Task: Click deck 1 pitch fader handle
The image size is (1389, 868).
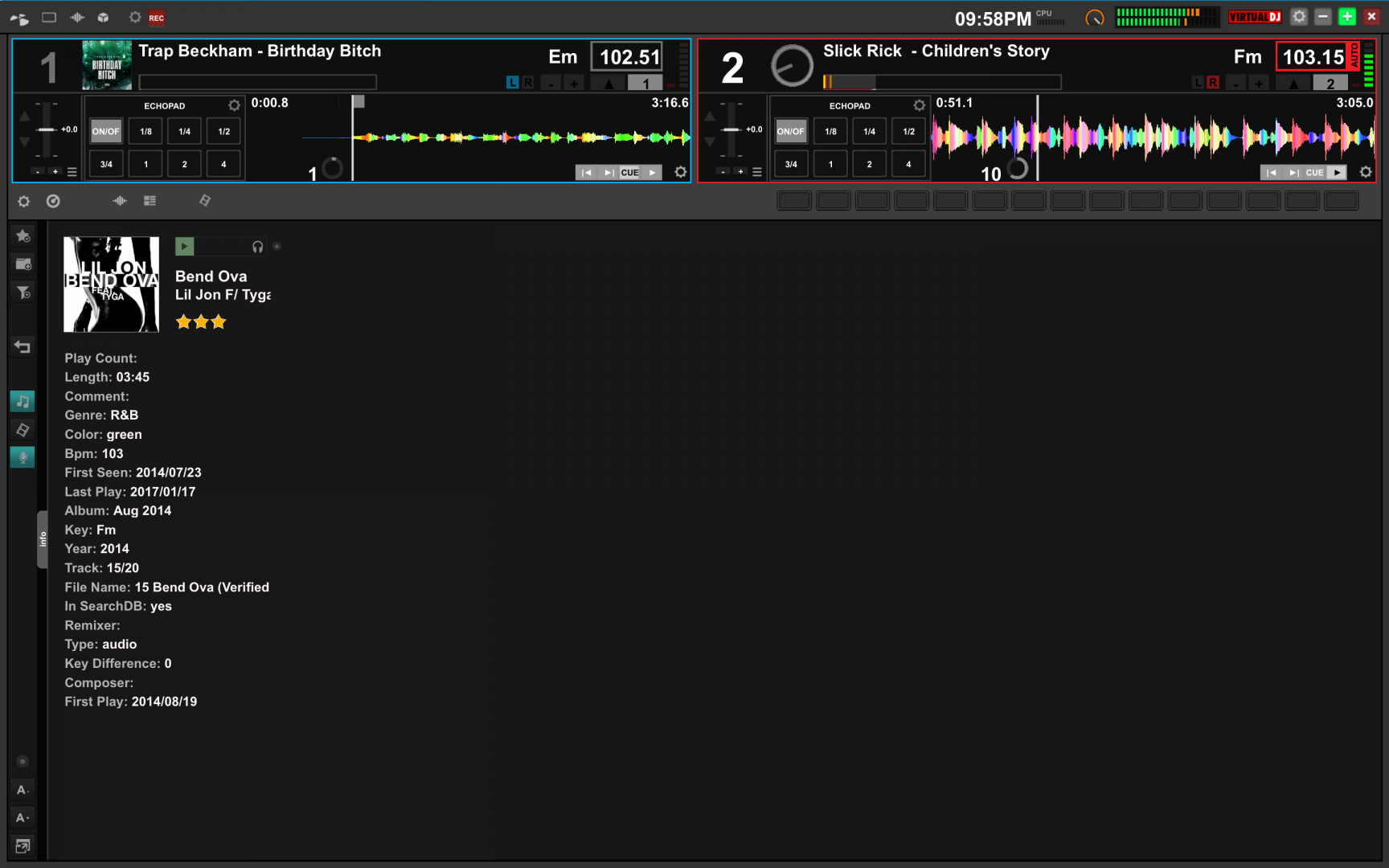Action: tap(47, 129)
